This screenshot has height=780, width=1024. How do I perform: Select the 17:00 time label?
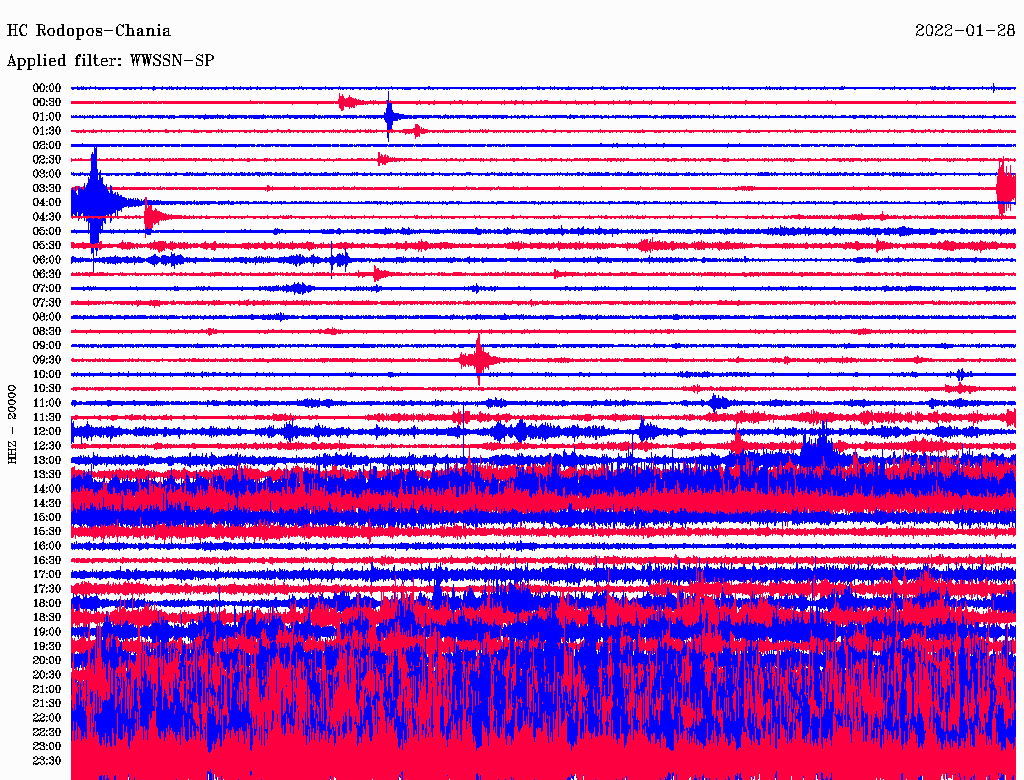click(47, 575)
